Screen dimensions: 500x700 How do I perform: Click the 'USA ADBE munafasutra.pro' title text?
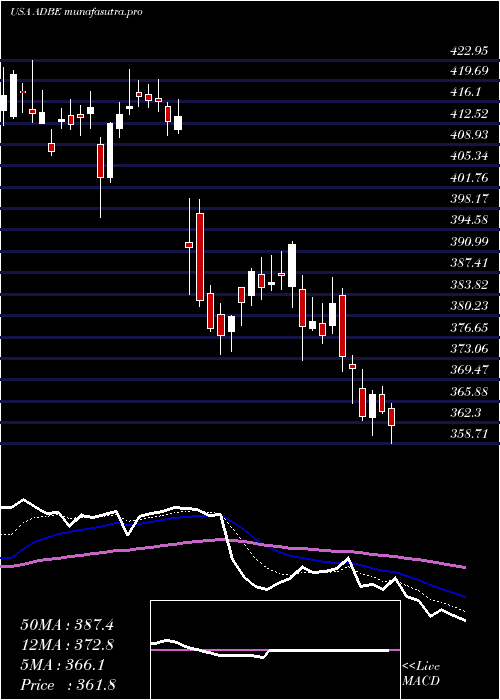pos(76,12)
